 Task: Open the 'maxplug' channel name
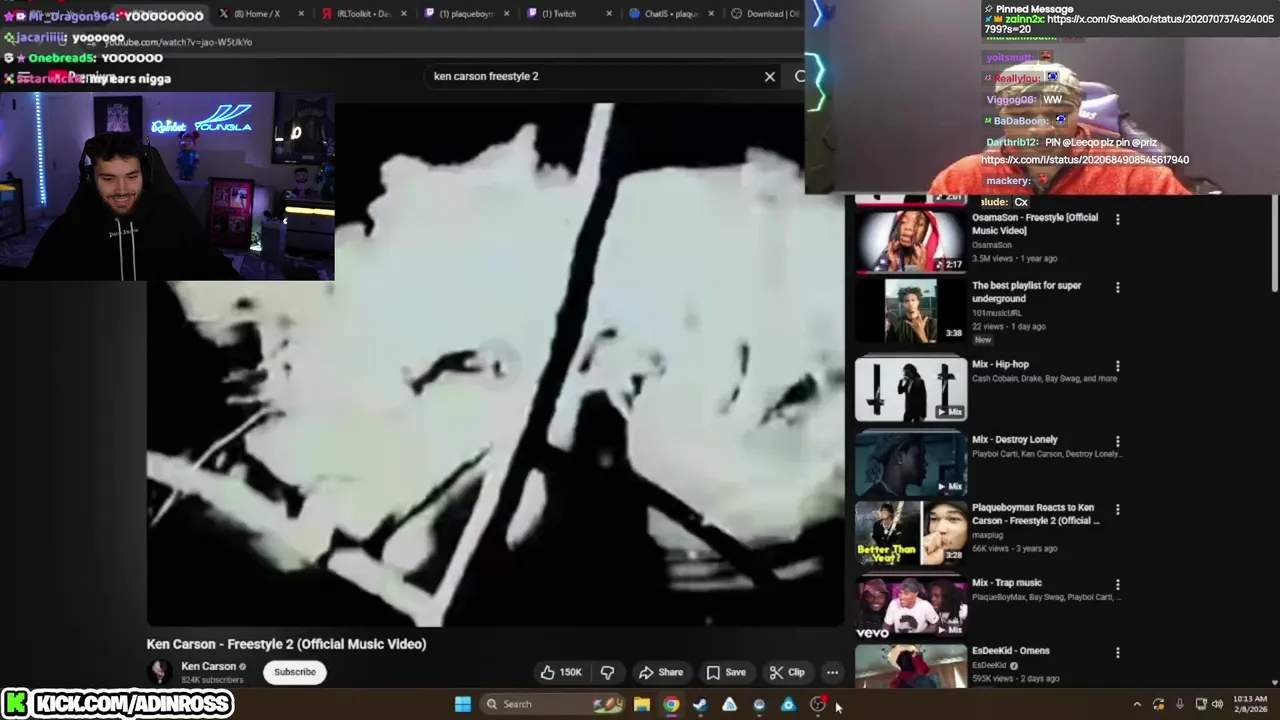[987, 536]
